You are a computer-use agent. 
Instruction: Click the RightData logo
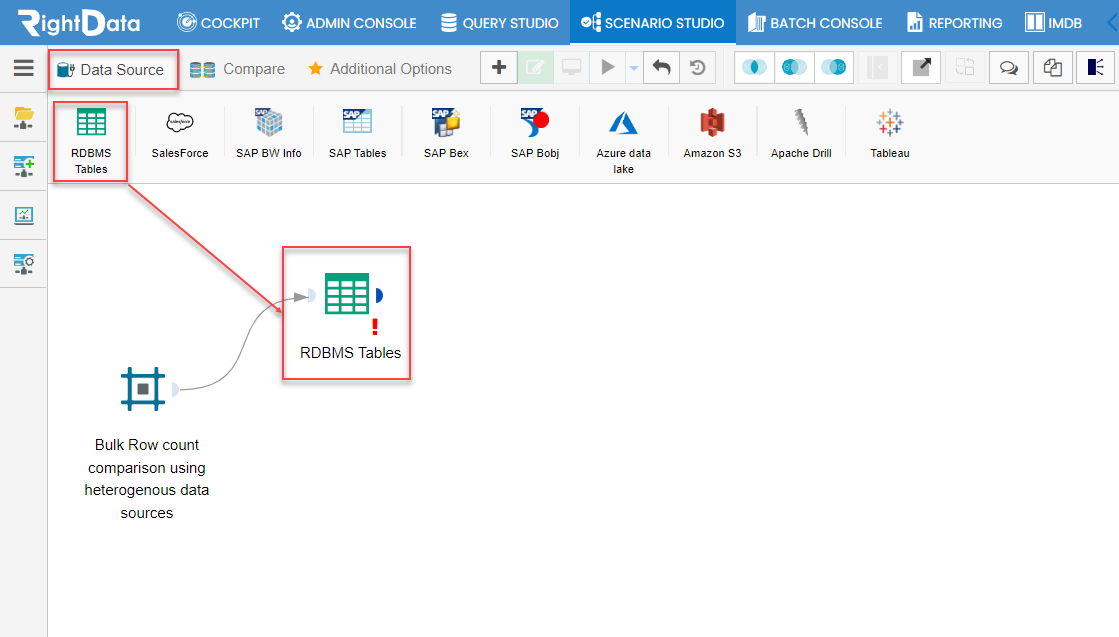coord(79,22)
